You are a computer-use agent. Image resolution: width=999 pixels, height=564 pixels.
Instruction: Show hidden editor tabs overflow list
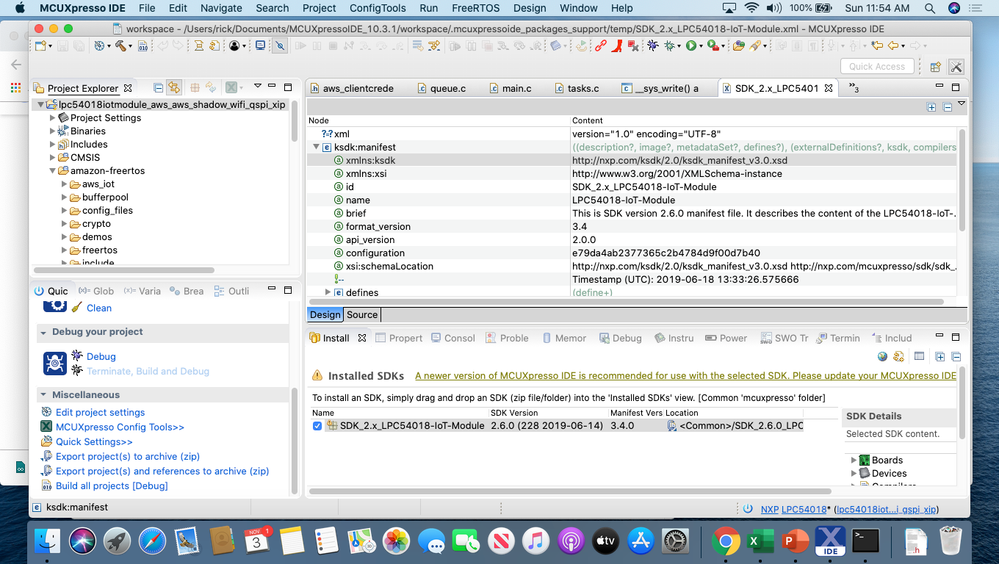[854, 88]
